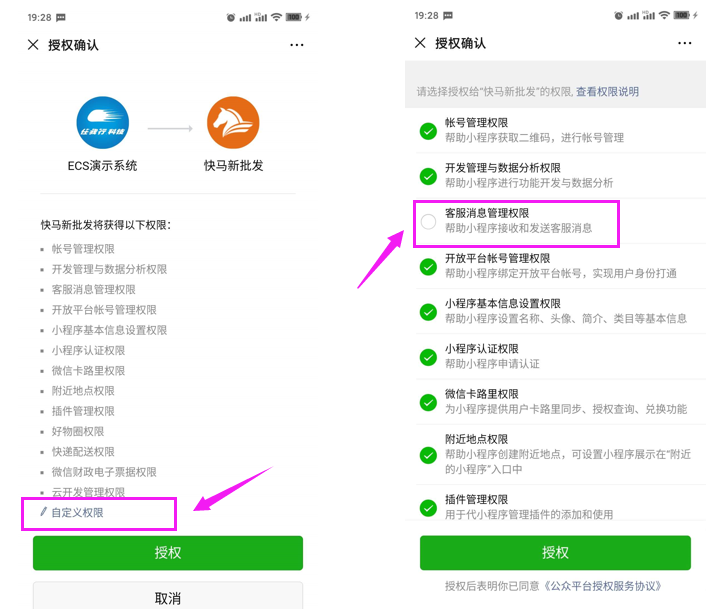Image resolution: width=723 pixels, height=613 pixels.
Task: Open 公众平台授权服务协议 agreement link
Action: tap(602, 586)
